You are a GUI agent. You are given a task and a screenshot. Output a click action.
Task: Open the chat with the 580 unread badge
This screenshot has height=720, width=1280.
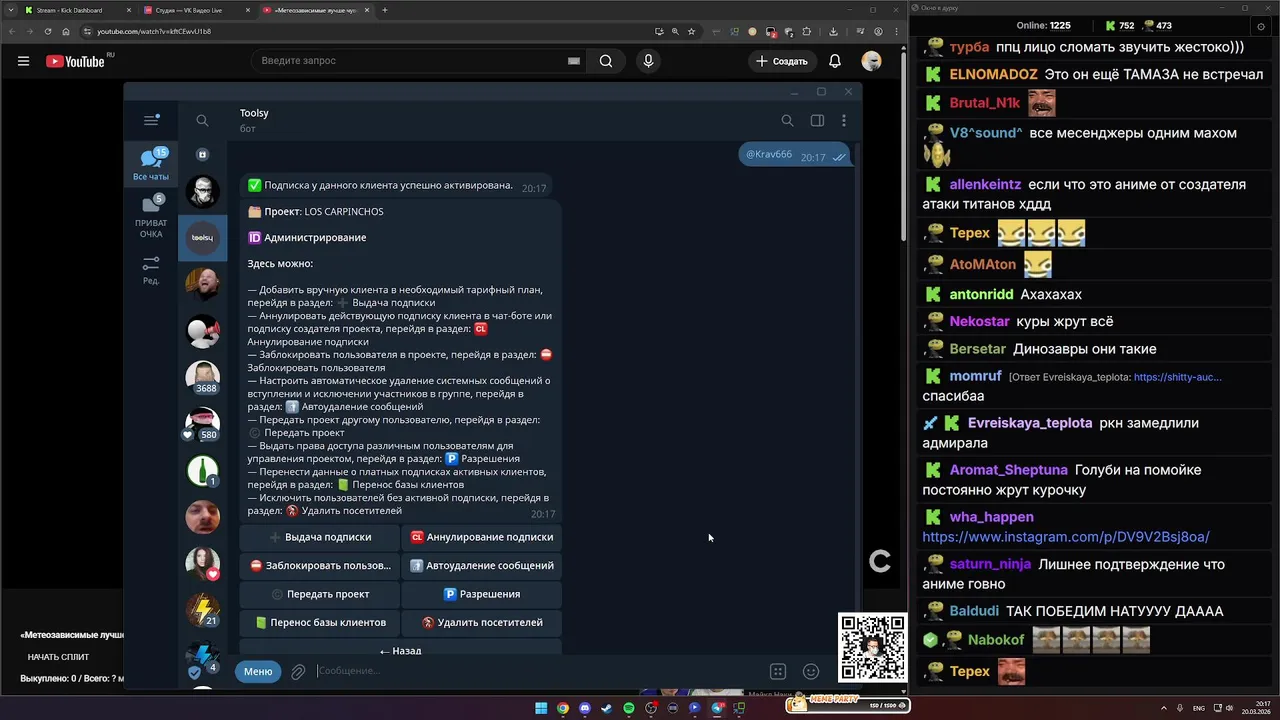coord(203,424)
